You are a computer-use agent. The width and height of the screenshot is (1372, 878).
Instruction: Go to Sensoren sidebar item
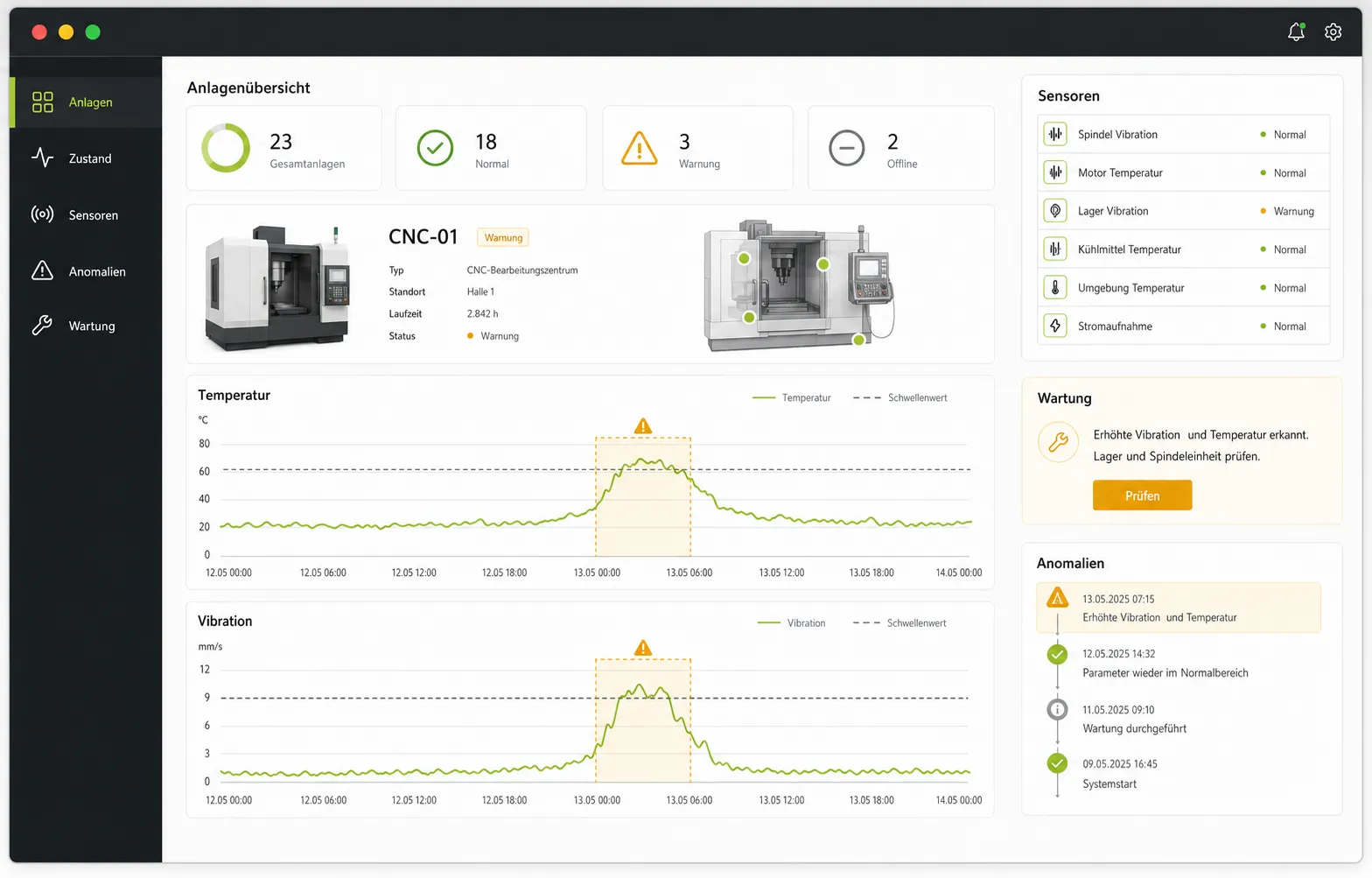click(86, 214)
